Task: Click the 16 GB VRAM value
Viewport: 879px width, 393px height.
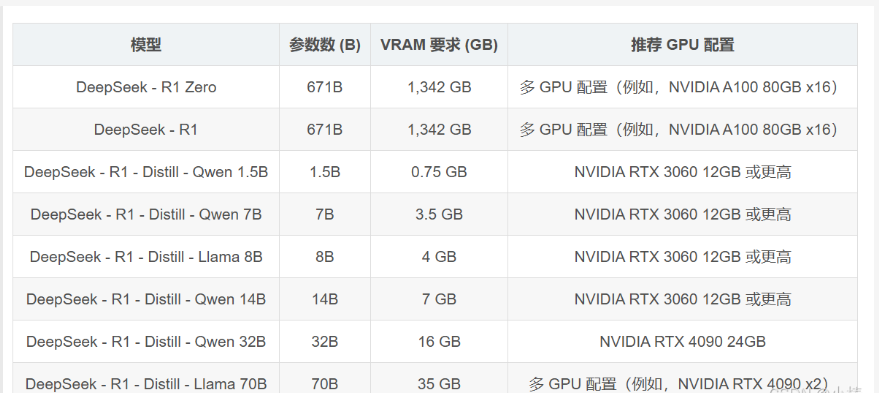Action: pos(439,341)
